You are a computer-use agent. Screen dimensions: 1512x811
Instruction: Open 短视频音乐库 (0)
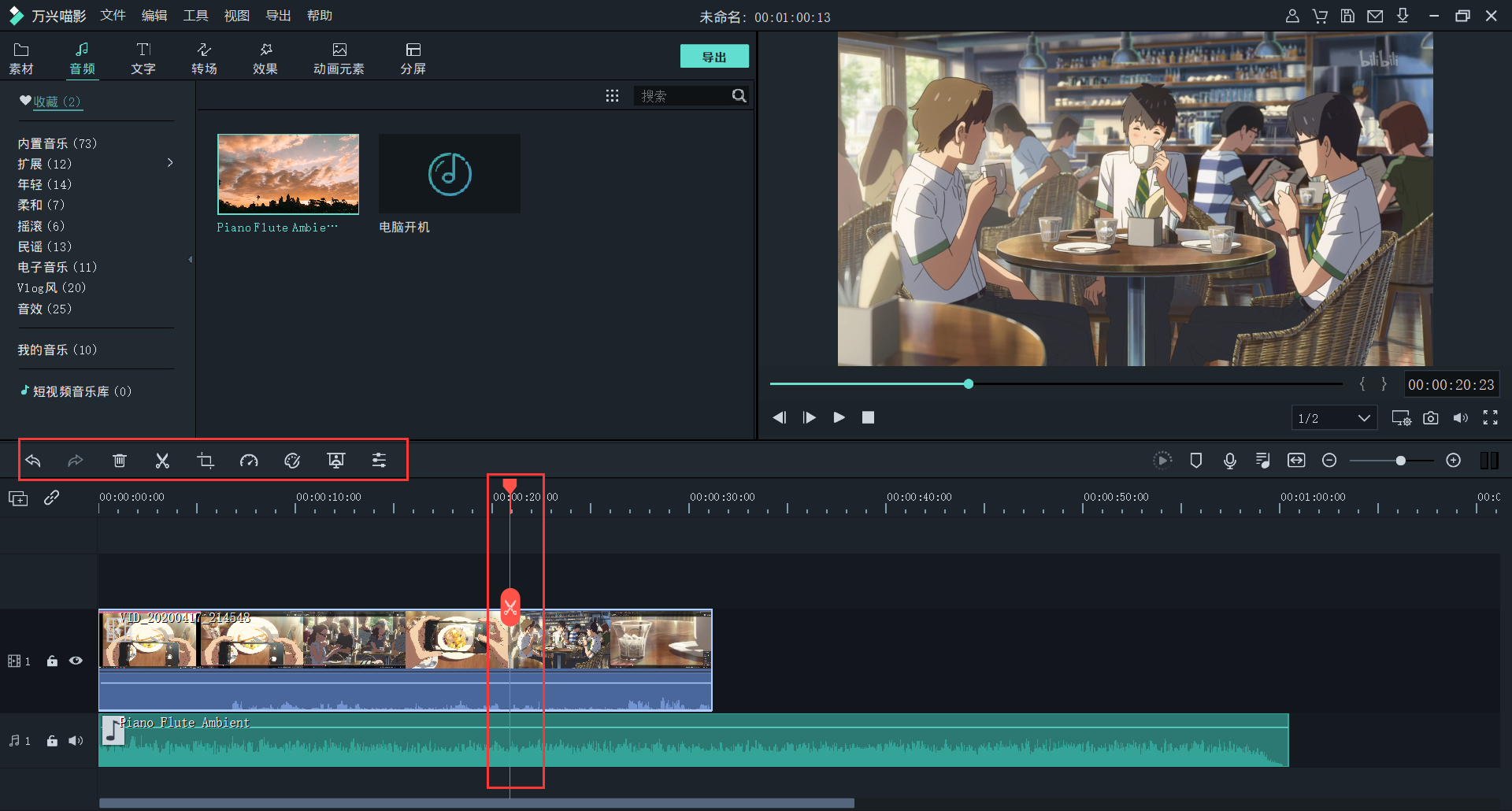tap(76, 391)
